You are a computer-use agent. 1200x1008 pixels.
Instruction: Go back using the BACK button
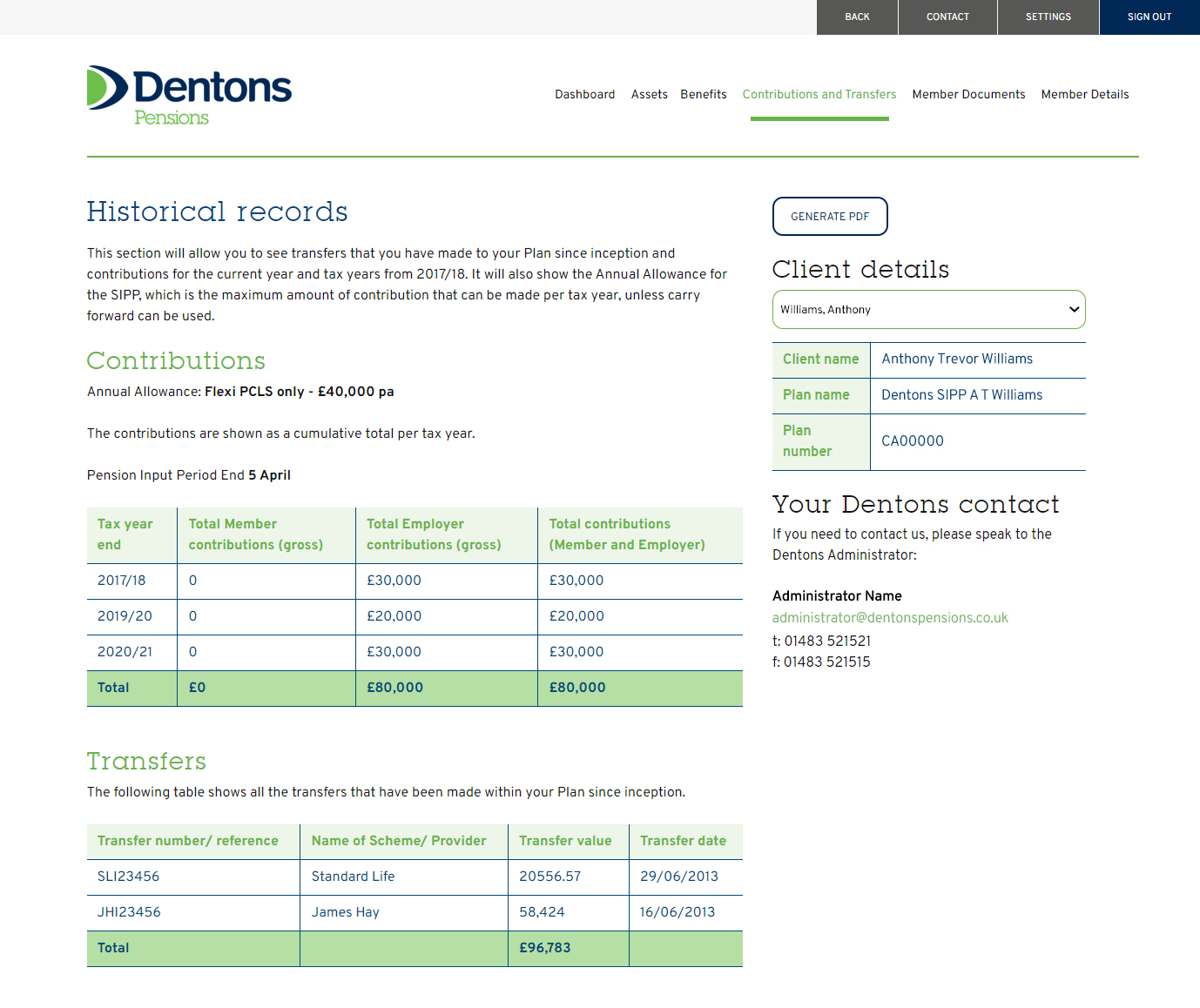(857, 17)
